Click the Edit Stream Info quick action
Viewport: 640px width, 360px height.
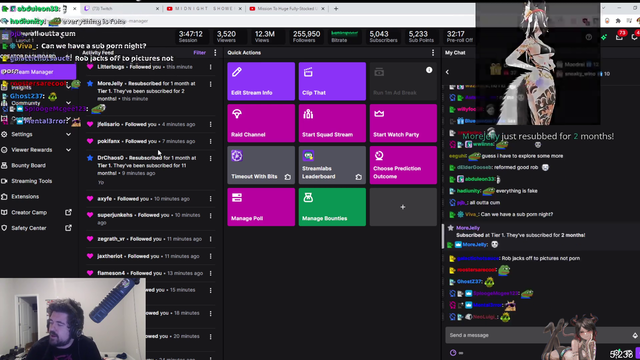[261, 81]
